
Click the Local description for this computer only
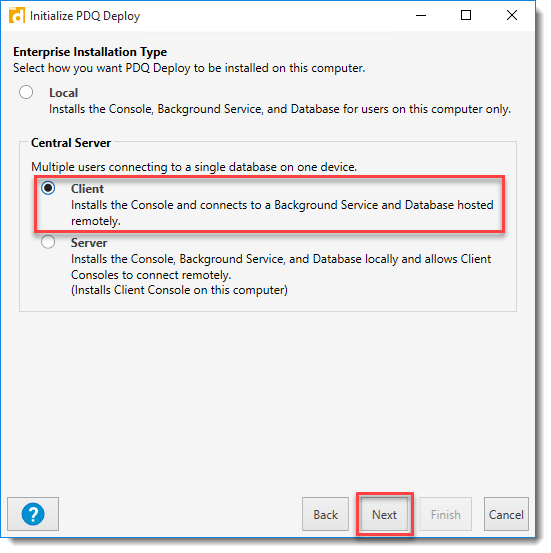pyautogui.click(x=280, y=109)
